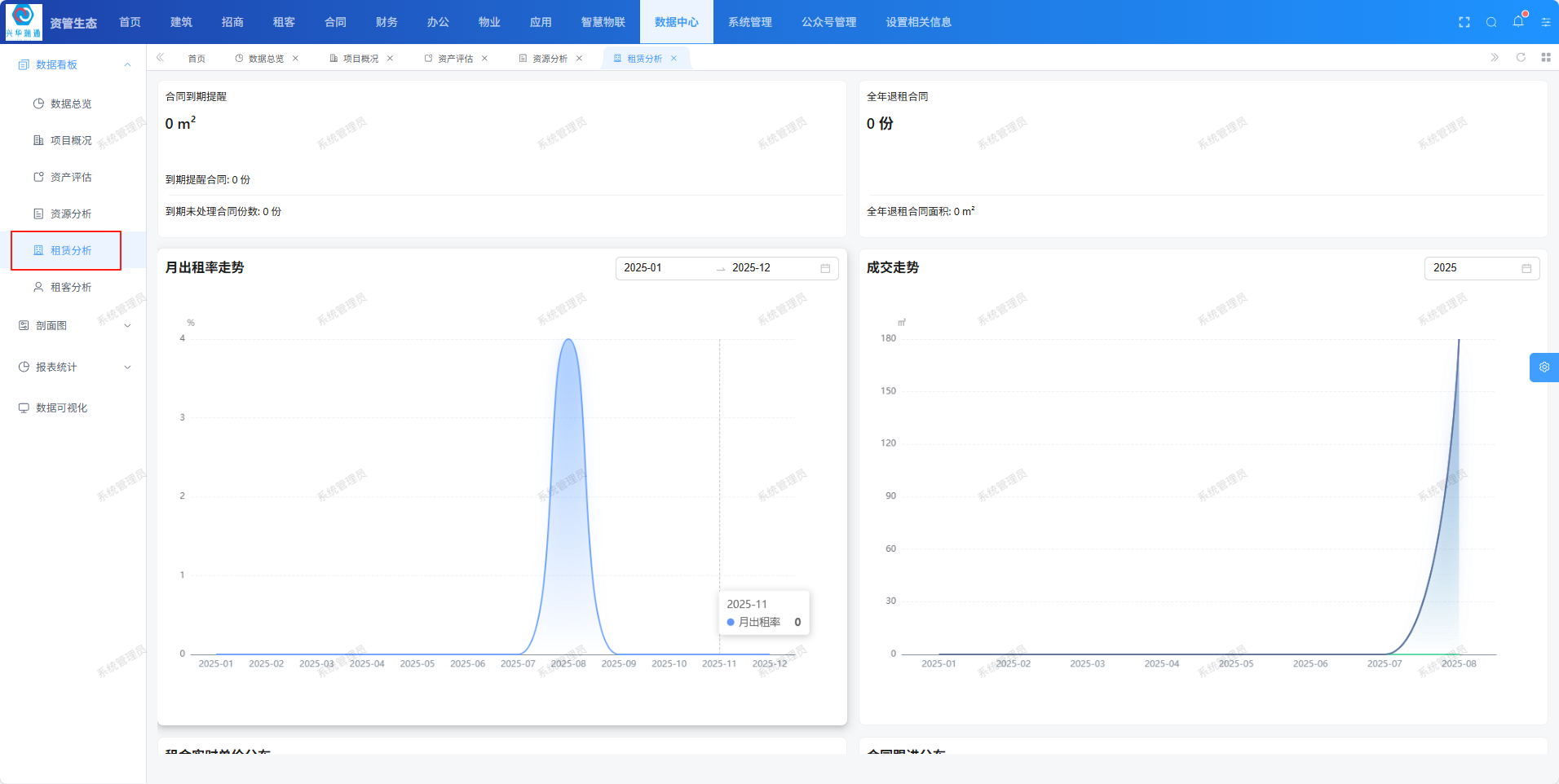Expand the 剖面图 sidebar group
The width and height of the screenshot is (1559, 784).
(x=127, y=325)
